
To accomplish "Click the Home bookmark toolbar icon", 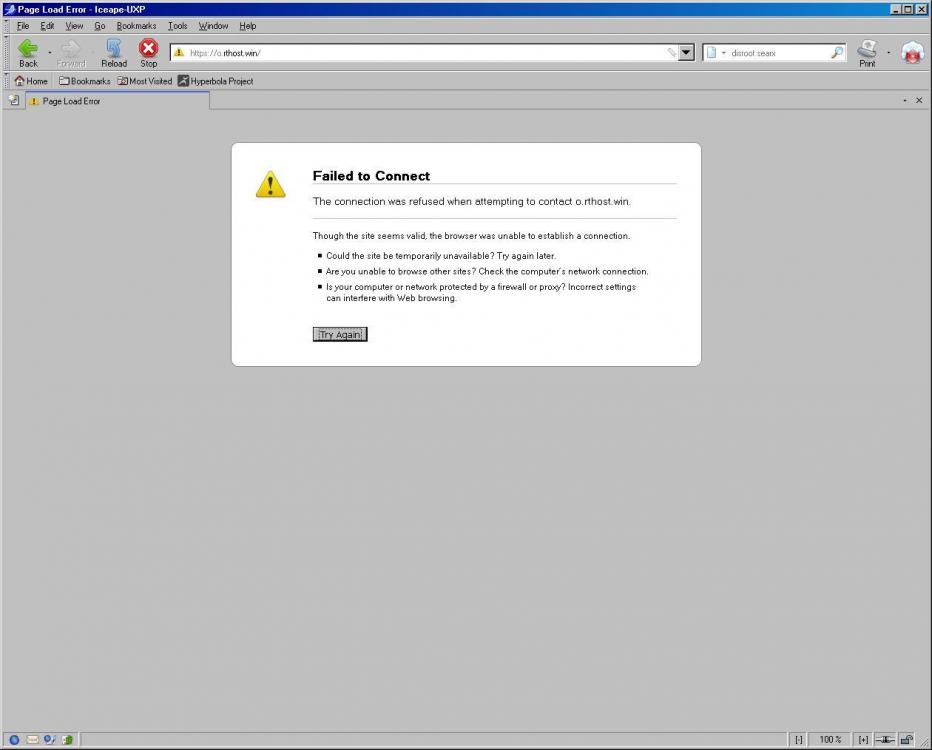I will click(x=30, y=81).
